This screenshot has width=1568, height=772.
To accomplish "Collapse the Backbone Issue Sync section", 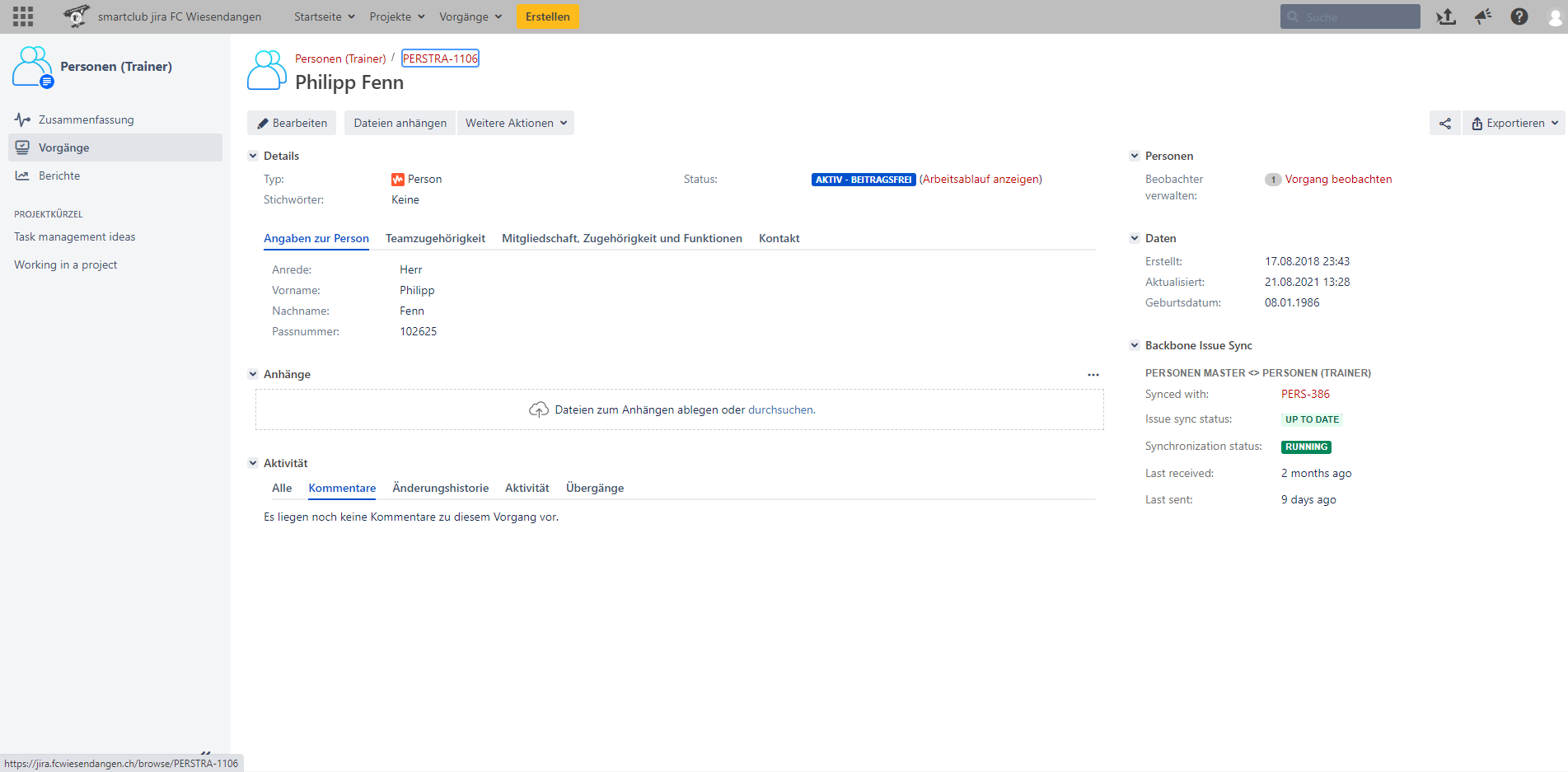I will pyautogui.click(x=1135, y=345).
